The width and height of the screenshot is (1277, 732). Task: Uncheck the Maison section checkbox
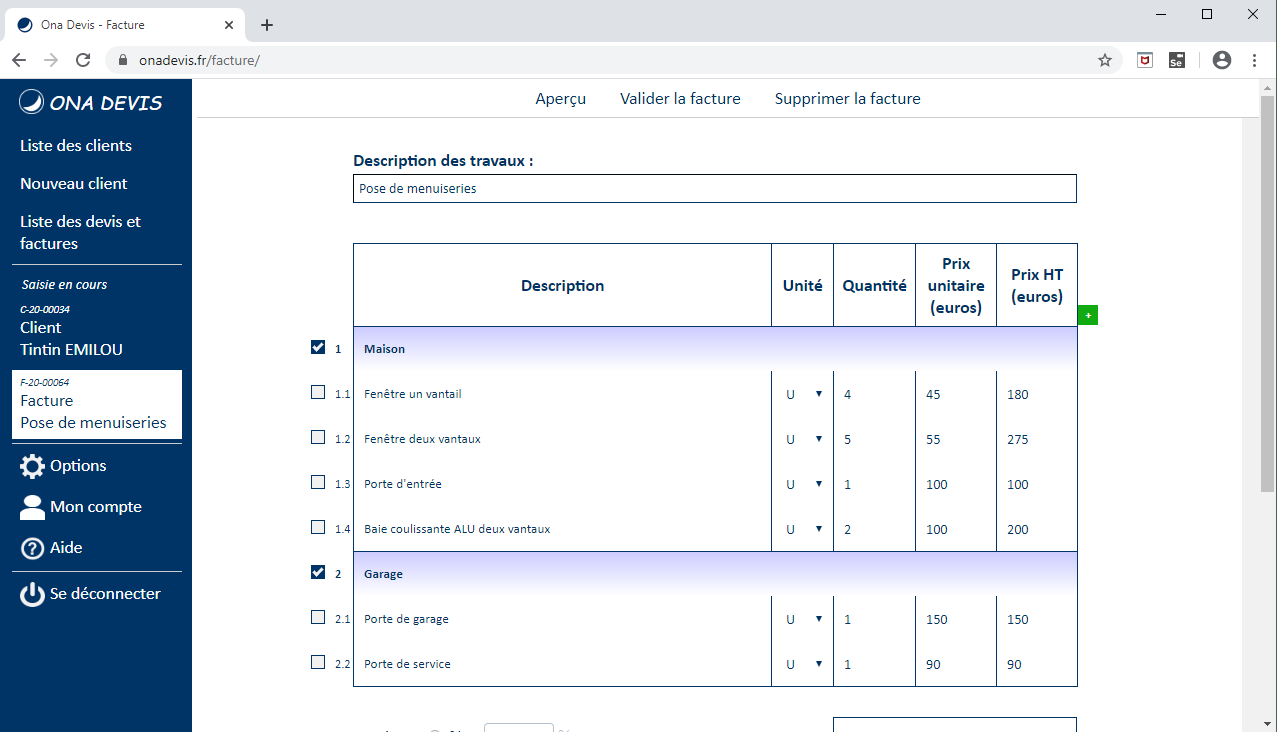318,347
